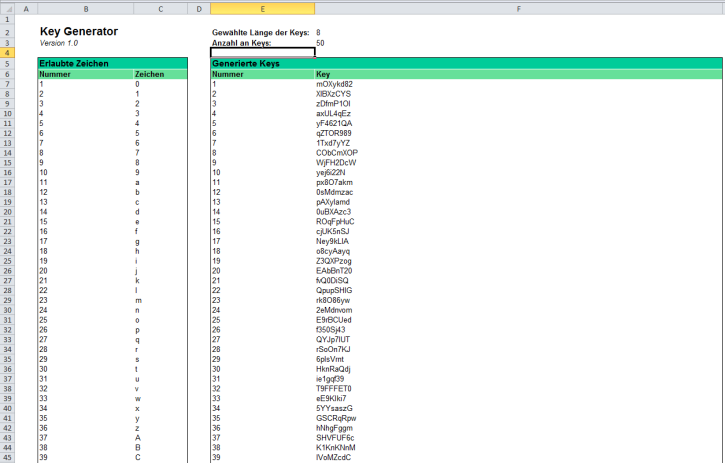Select the key px8O7akm
Viewport: 725px width, 463px height.
coord(334,182)
